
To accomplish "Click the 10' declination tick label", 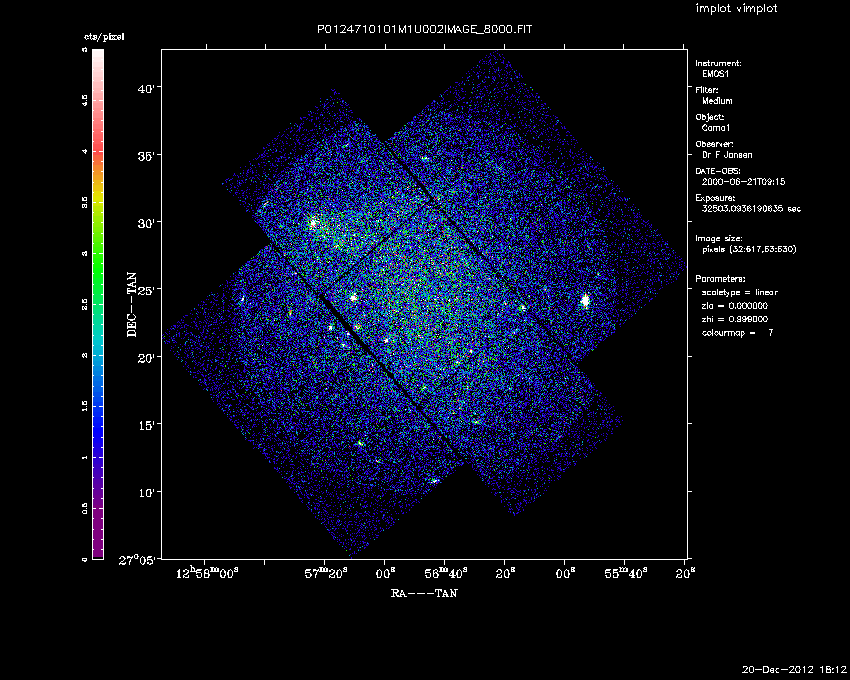I will [146, 492].
